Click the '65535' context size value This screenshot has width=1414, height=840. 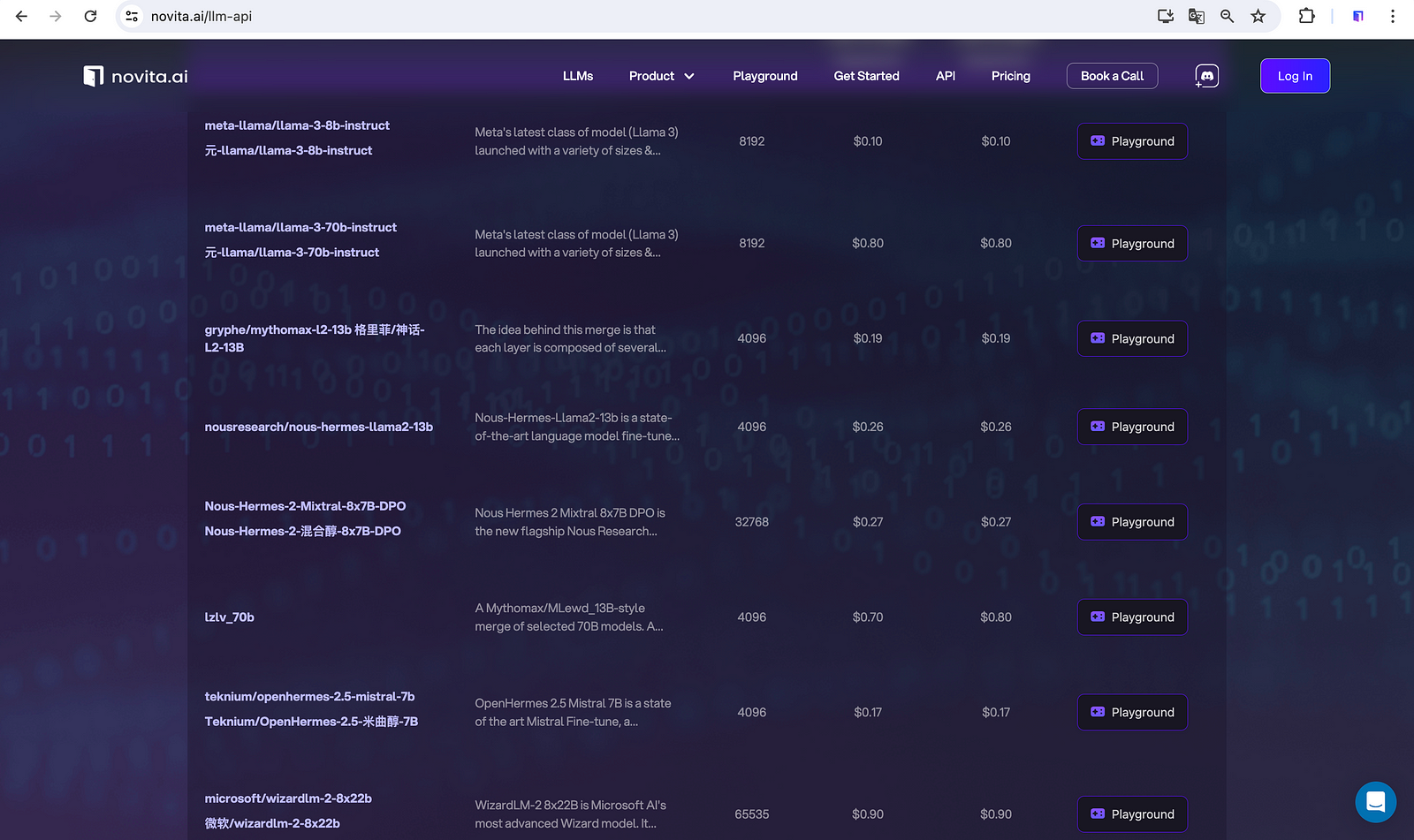(752, 814)
